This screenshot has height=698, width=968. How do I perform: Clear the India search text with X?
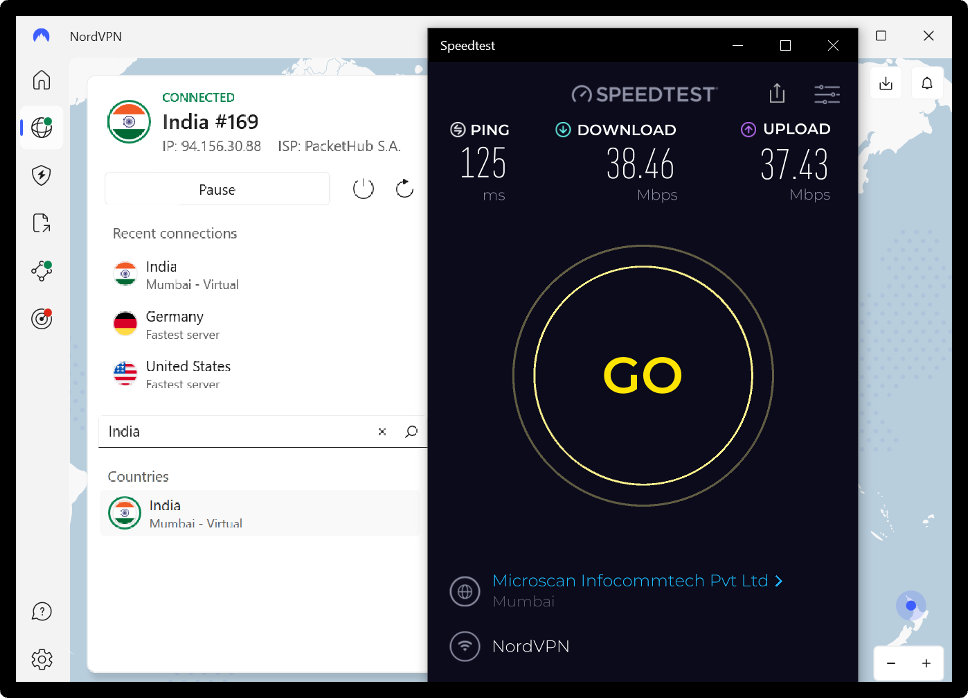tap(382, 431)
